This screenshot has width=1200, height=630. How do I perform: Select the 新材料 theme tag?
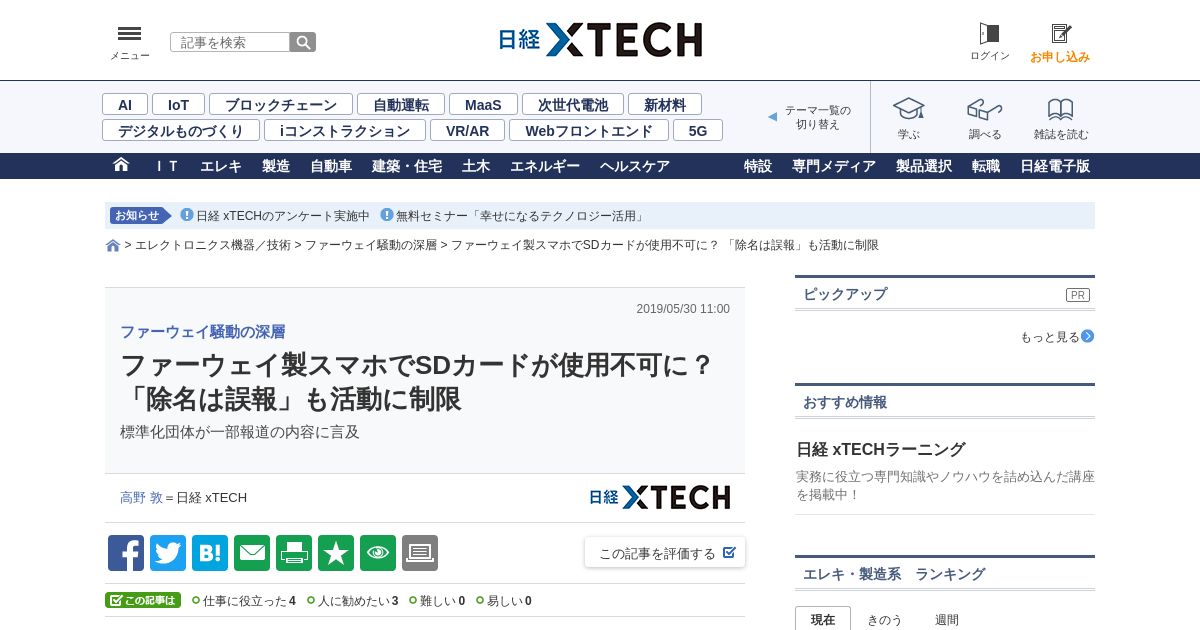click(x=665, y=104)
